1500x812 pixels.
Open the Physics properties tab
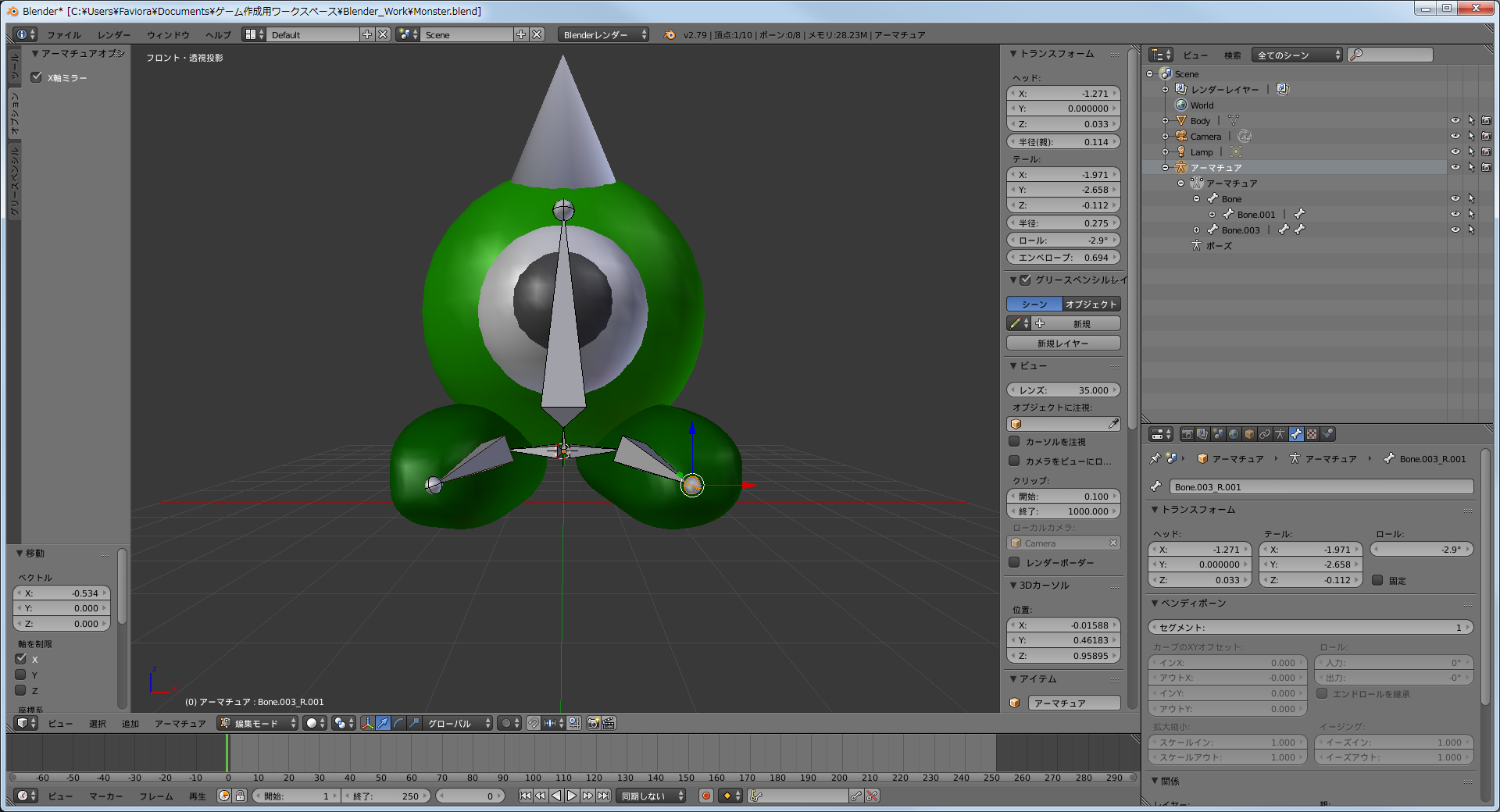[1328, 434]
